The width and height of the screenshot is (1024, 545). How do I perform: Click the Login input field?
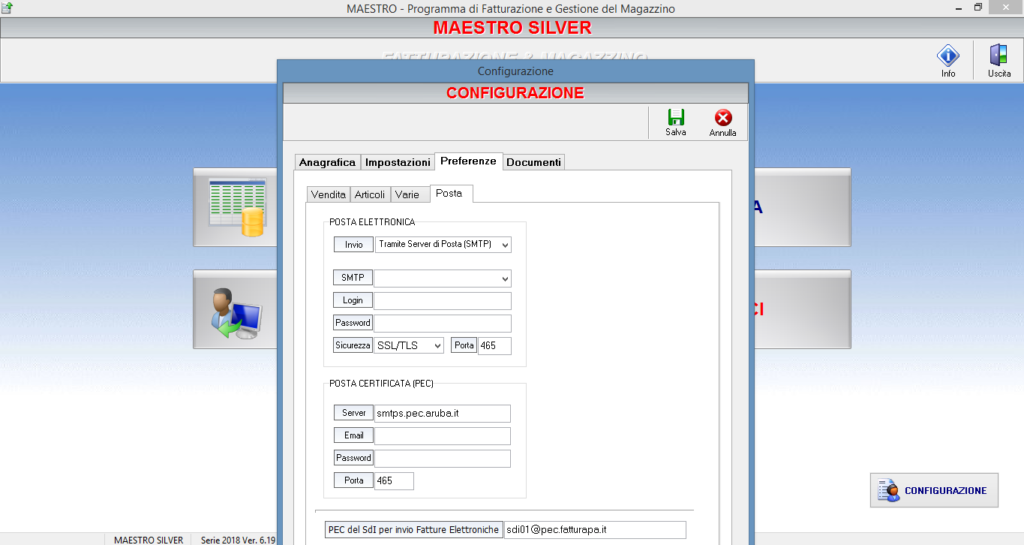pos(443,301)
